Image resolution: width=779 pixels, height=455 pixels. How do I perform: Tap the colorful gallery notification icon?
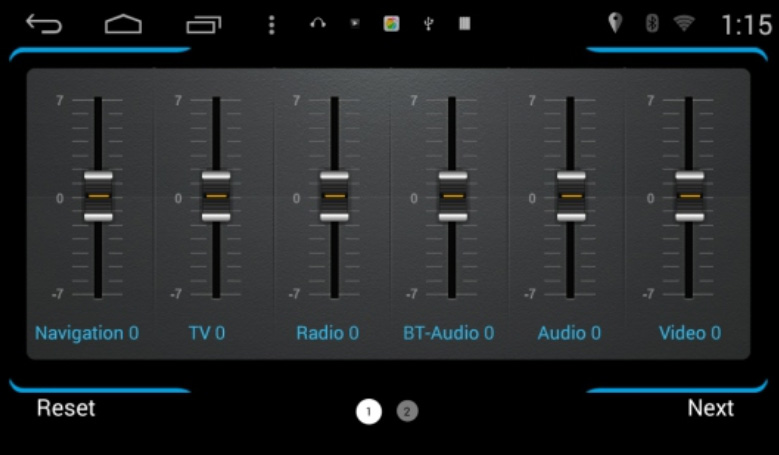pos(391,24)
